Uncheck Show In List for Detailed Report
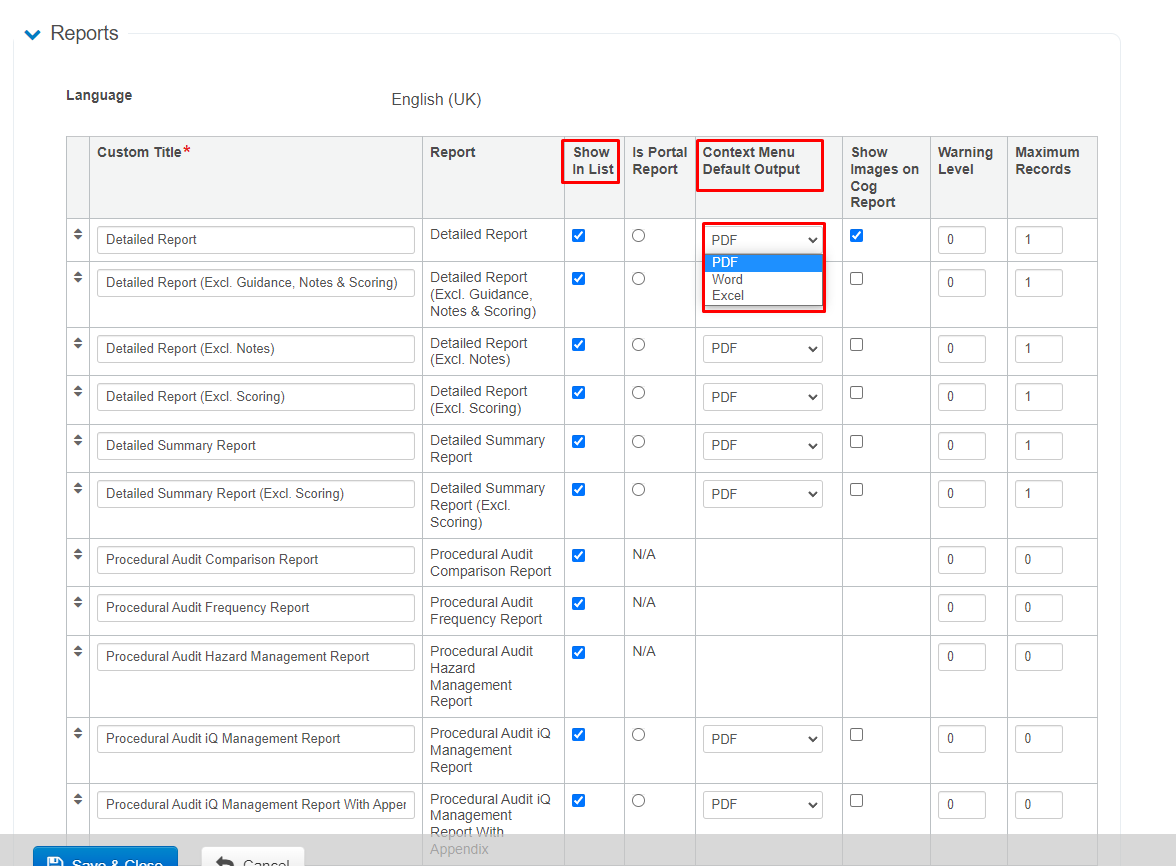The width and height of the screenshot is (1176, 866). click(578, 236)
